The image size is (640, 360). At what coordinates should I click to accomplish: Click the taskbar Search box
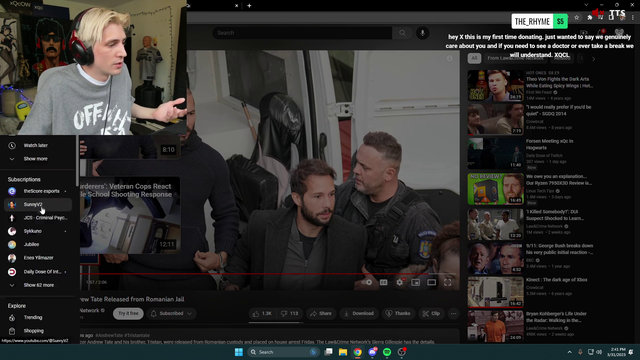tap(283, 352)
